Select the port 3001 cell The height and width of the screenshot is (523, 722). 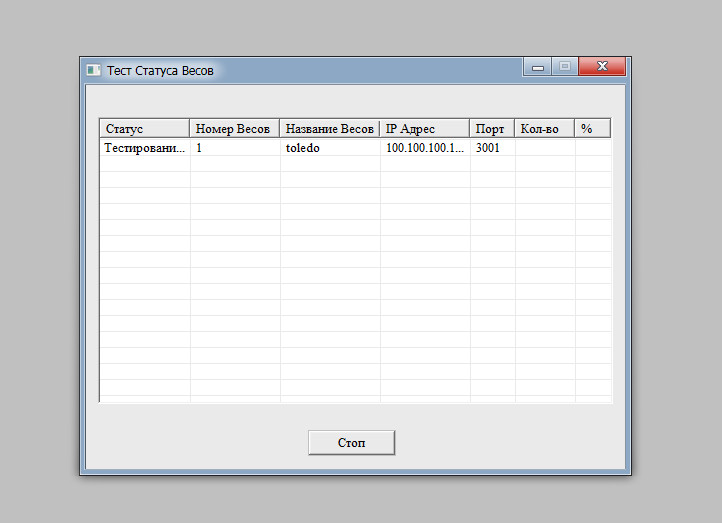pyautogui.click(x=491, y=148)
